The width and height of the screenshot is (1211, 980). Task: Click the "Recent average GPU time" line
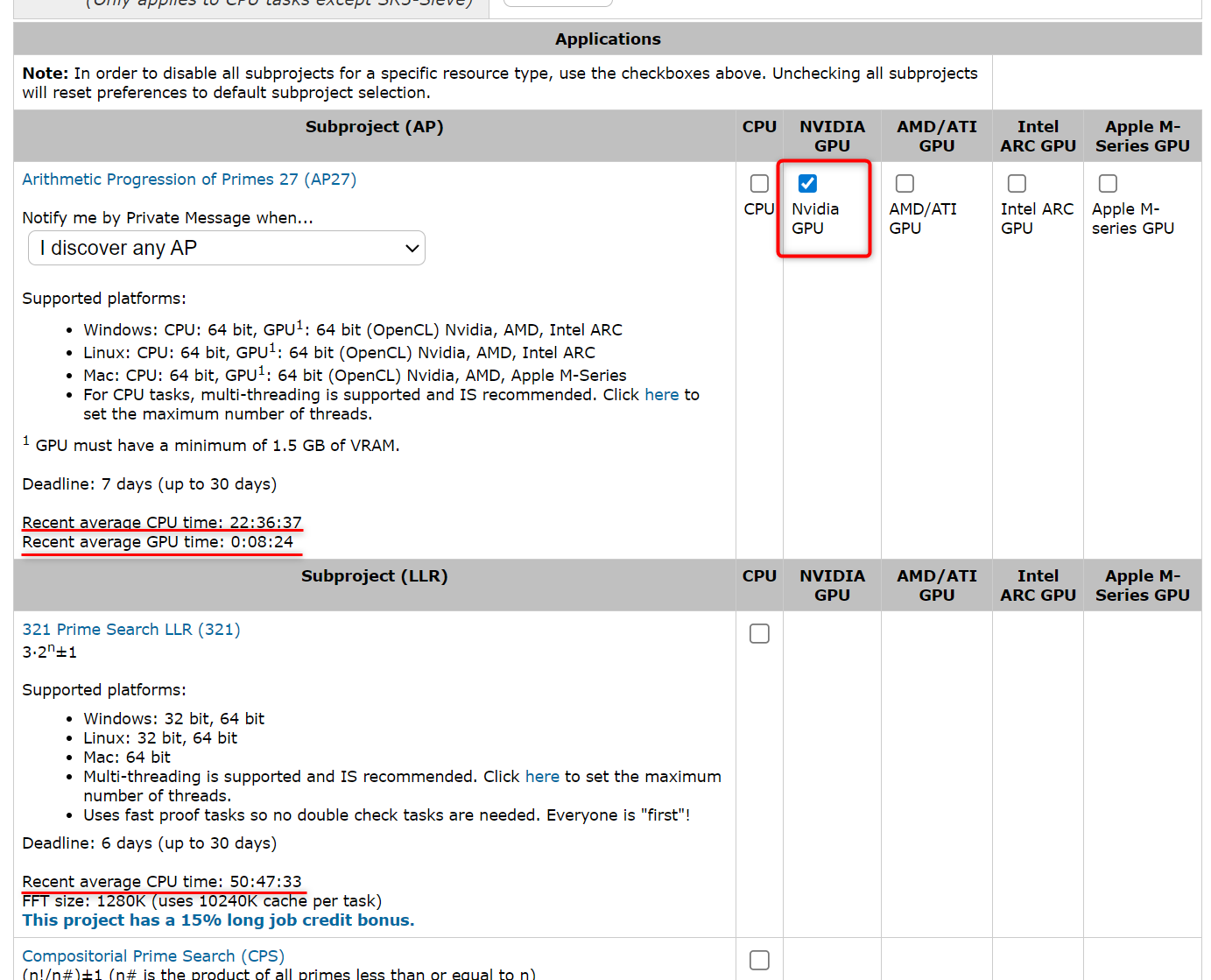click(x=158, y=542)
